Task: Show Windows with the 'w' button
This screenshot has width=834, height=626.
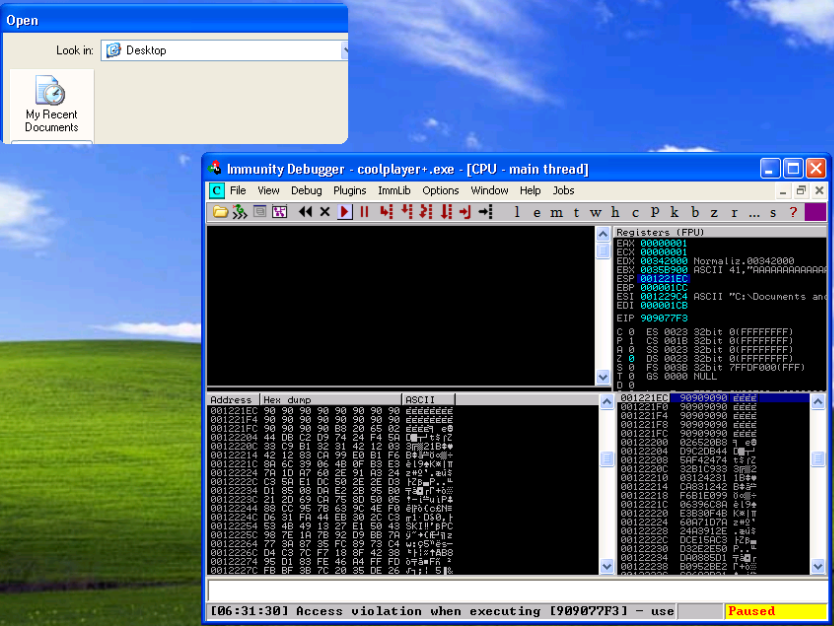Action: (595, 212)
